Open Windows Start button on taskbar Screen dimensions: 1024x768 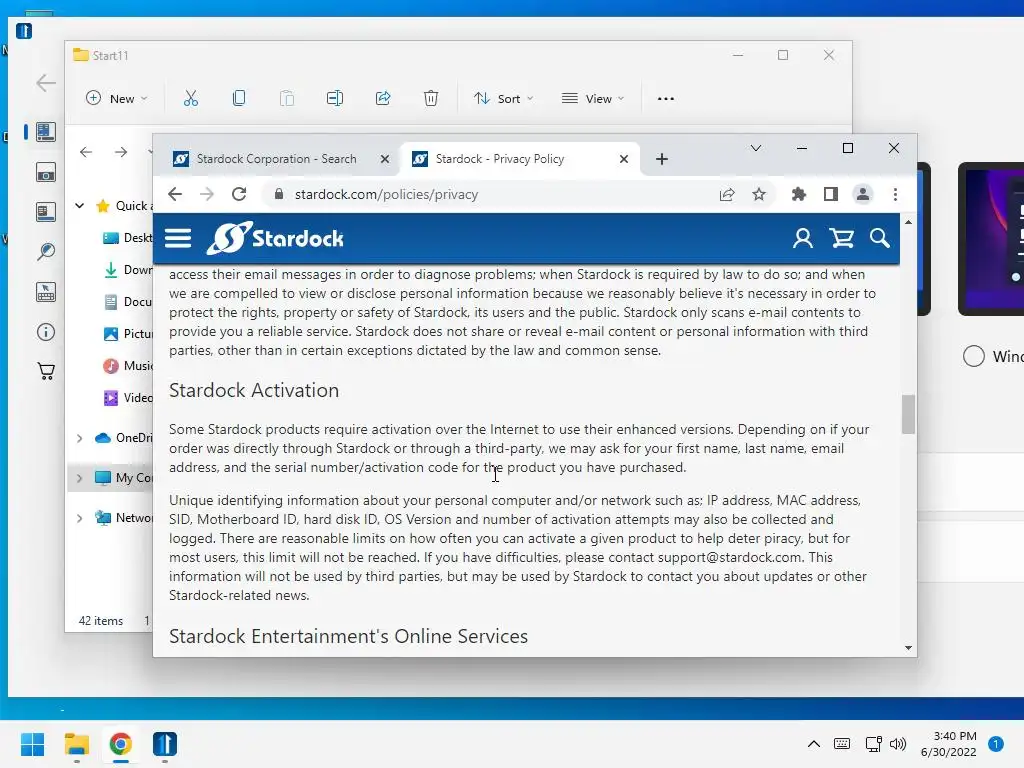click(32, 744)
